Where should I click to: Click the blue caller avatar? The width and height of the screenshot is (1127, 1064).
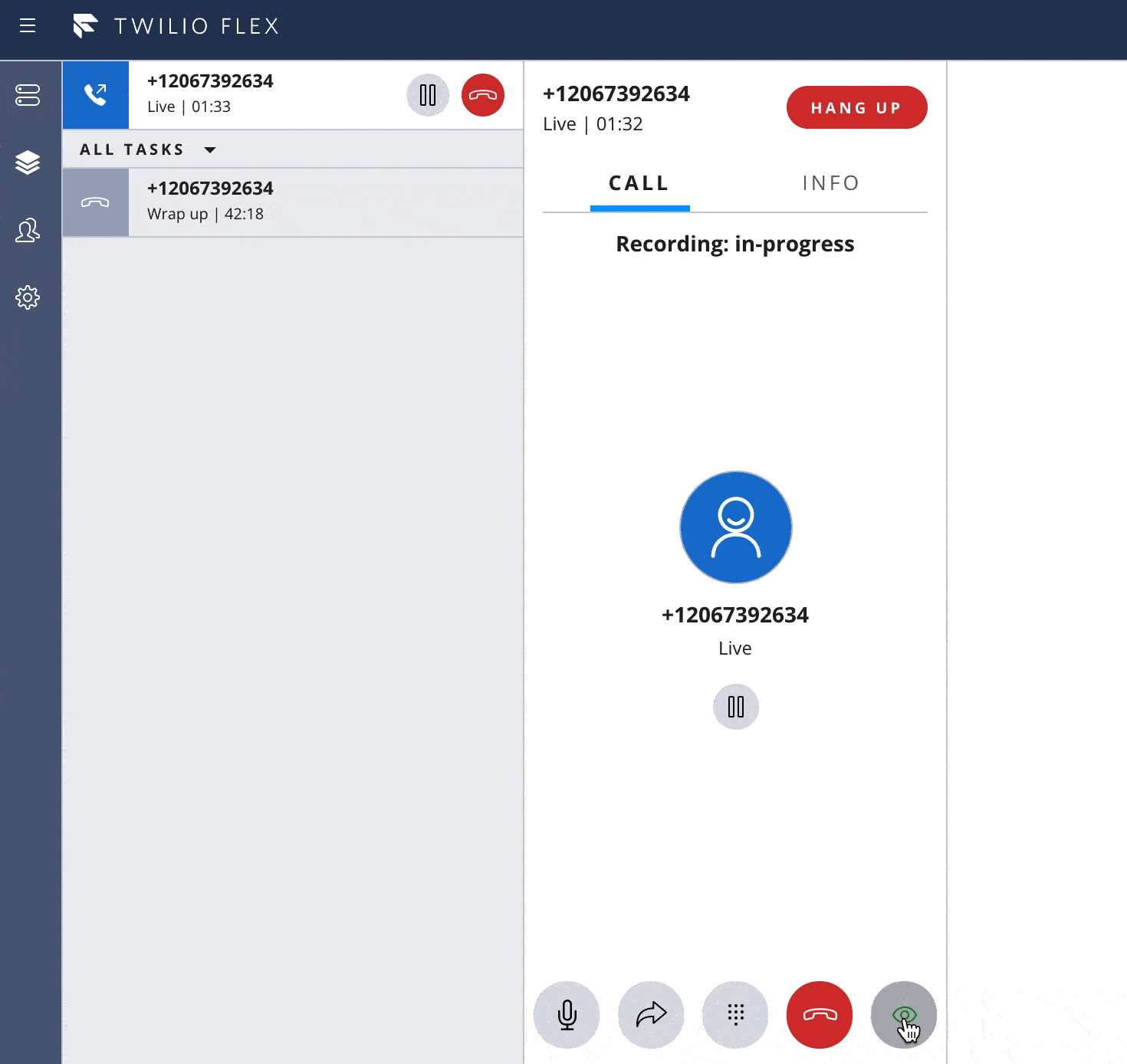(736, 527)
